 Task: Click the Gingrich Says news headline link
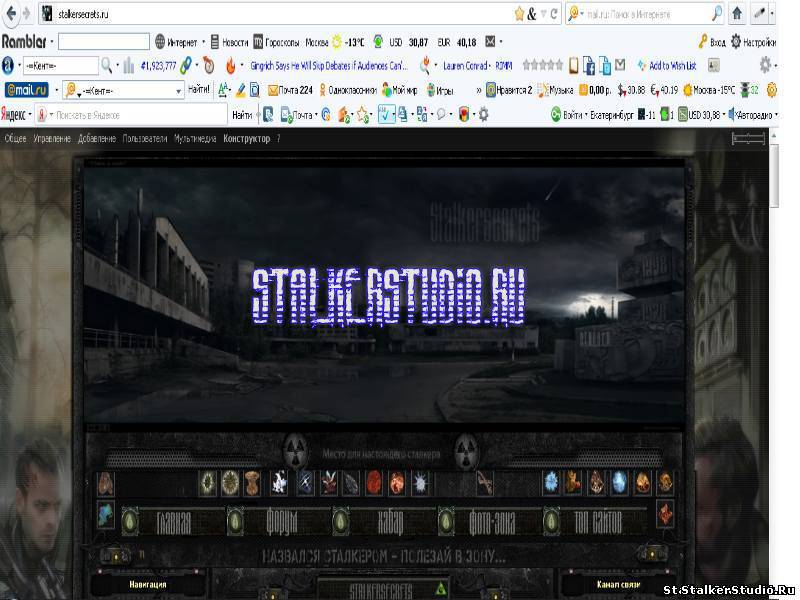point(329,65)
